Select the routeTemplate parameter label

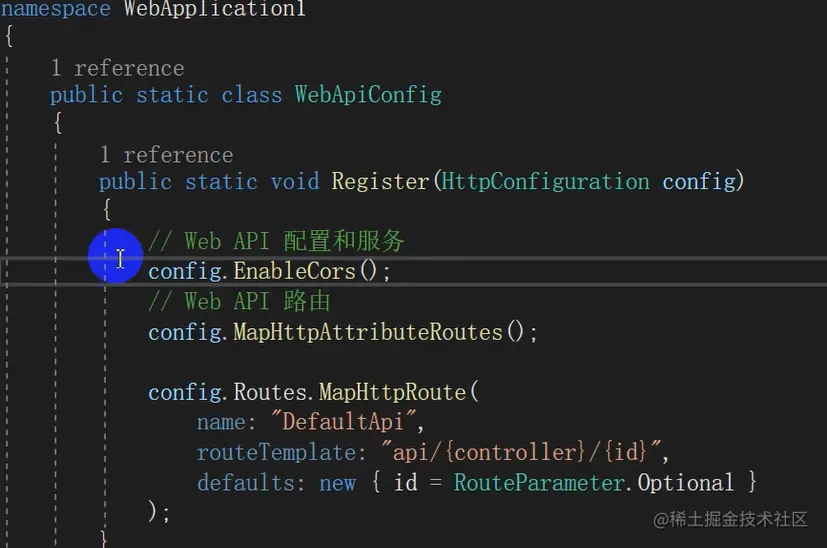tap(276, 453)
